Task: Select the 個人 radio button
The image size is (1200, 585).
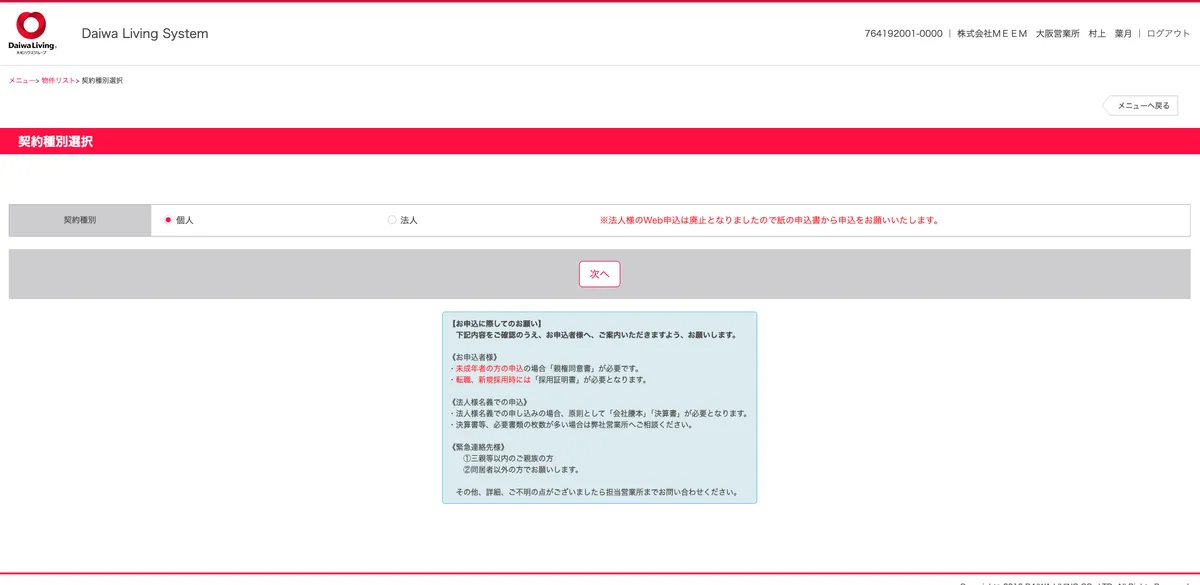Action: [168, 220]
